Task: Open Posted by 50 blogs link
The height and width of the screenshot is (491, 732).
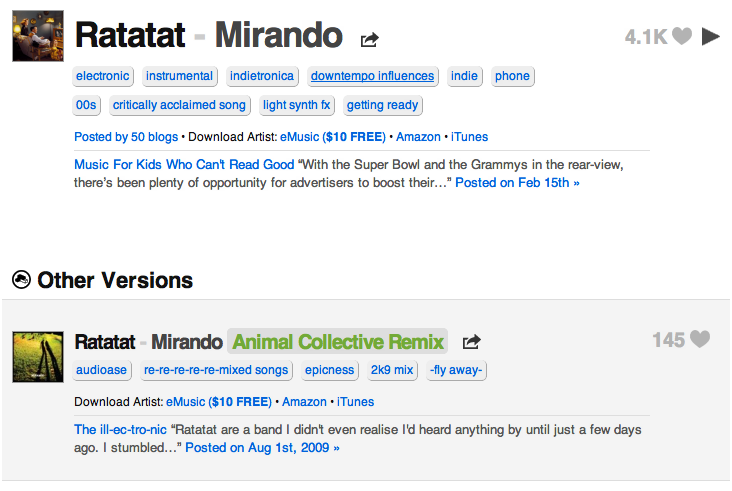Action: pyautogui.click(x=126, y=137)
